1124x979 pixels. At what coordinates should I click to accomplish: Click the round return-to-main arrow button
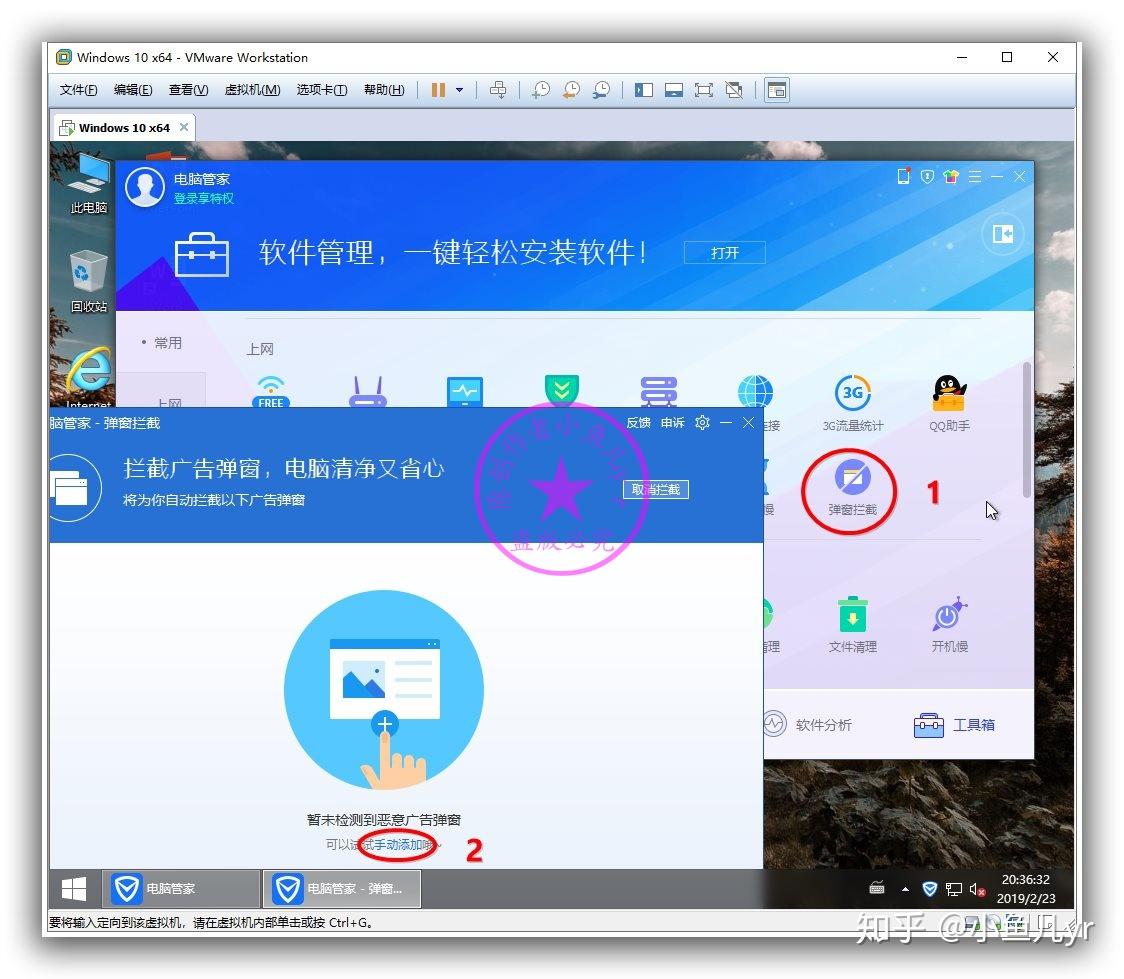[x=1002, y=234]
